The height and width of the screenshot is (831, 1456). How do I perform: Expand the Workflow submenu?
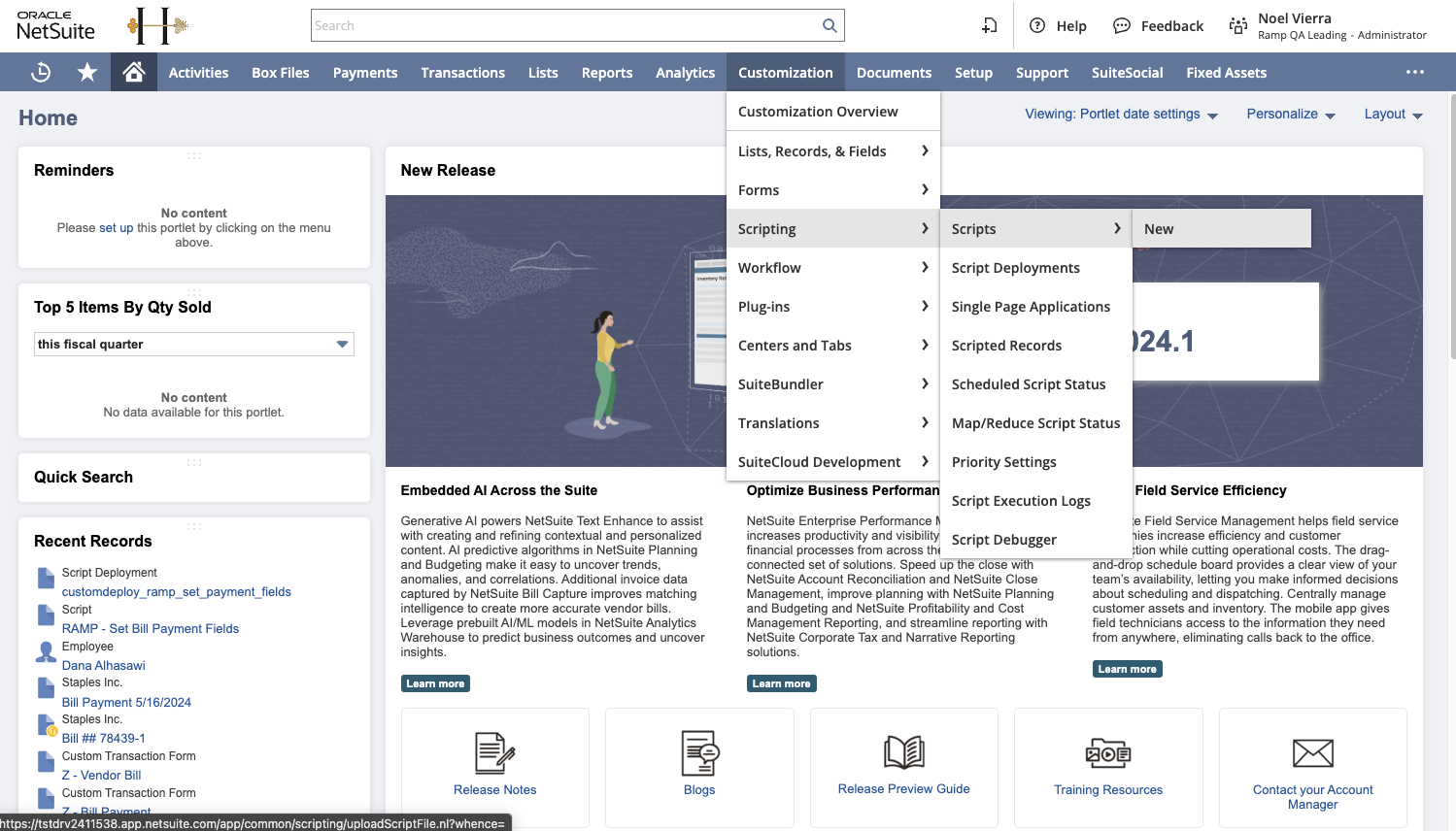click(x=833, y=267)
